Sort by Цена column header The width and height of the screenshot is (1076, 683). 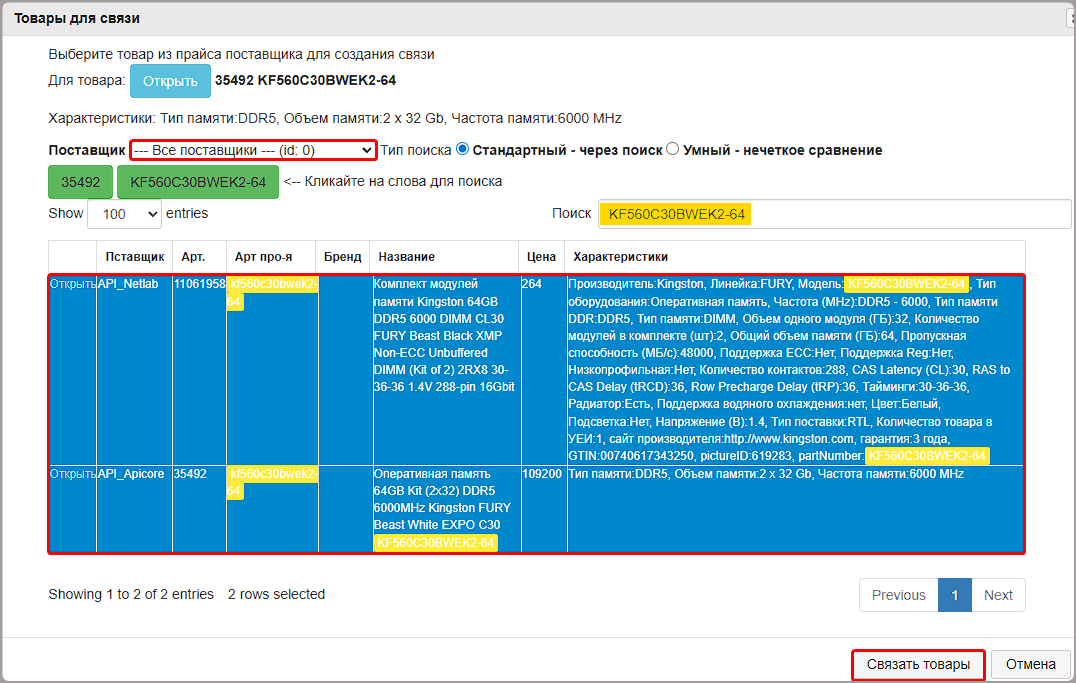[541, 257]
